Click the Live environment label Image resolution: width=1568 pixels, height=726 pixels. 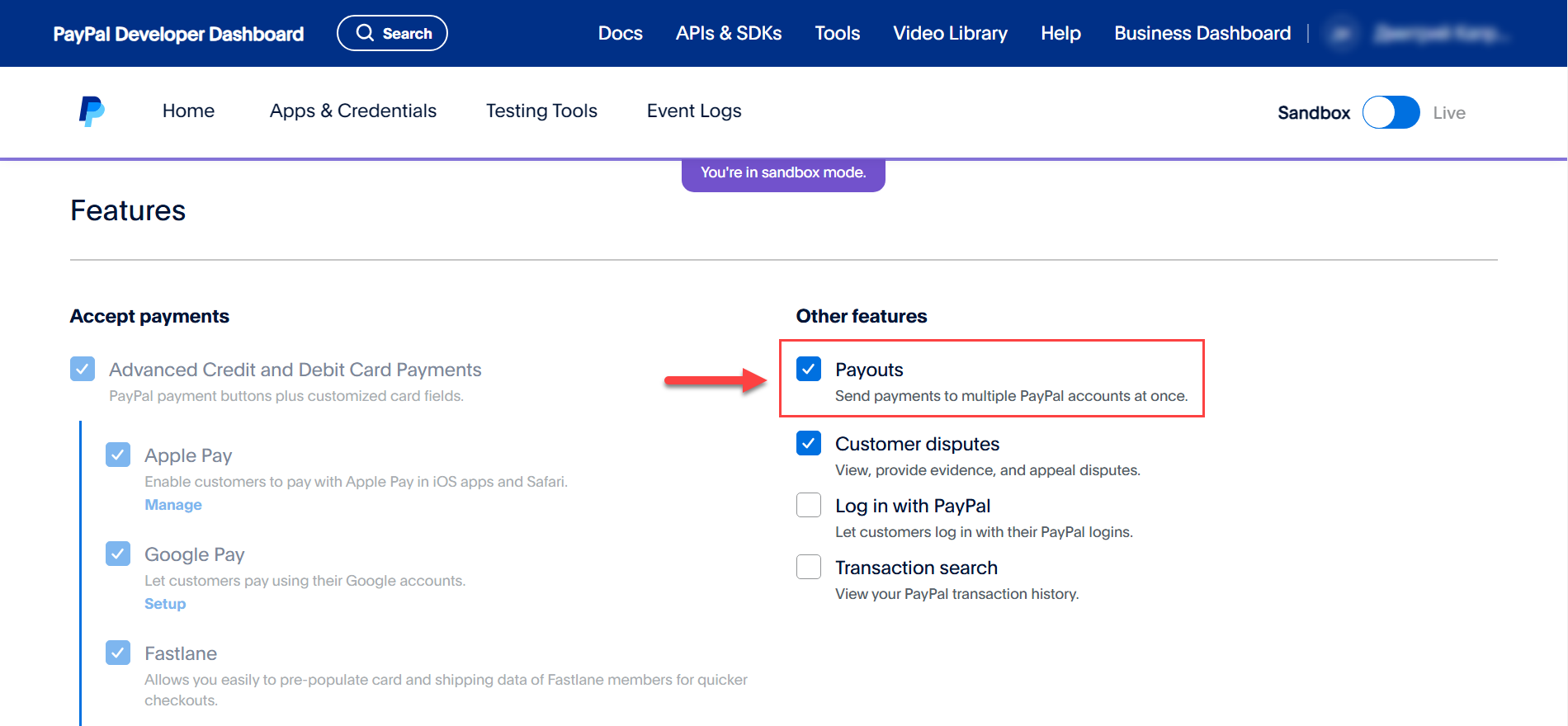click(1449, 113)
